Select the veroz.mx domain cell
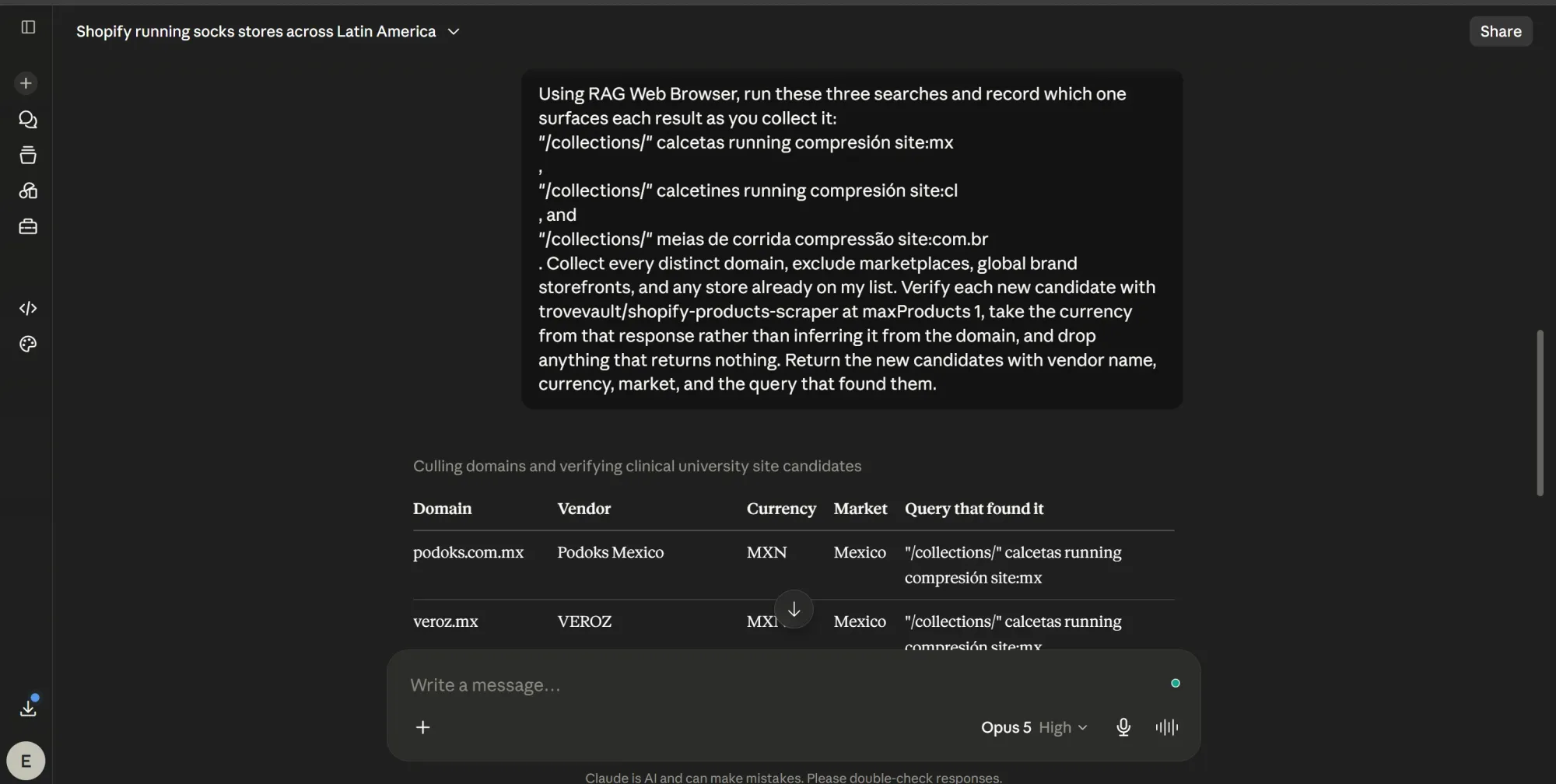The height and width of the screenshot is (784, 1556). 446,621
